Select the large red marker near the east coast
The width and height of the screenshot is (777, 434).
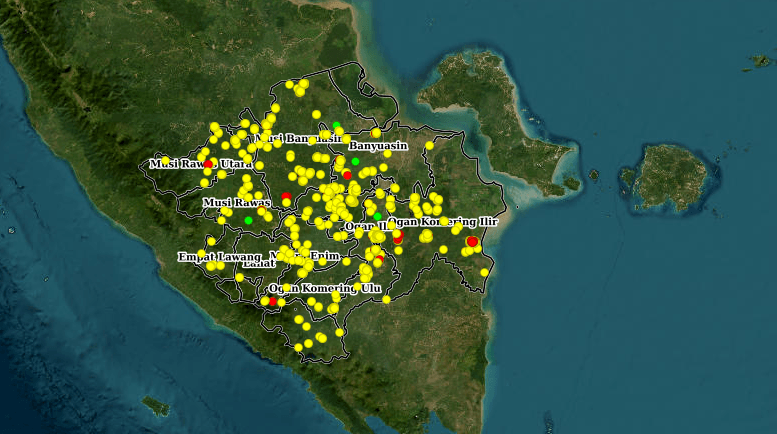pos(472,241)
